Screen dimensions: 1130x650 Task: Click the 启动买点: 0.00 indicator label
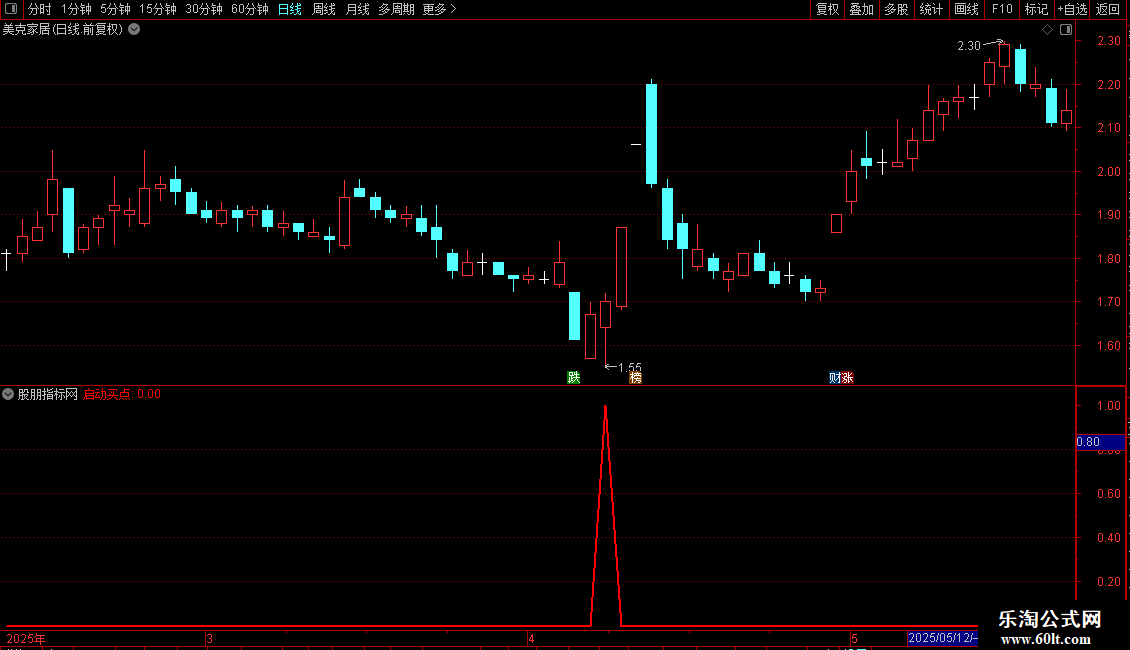[x=122, y=394]
